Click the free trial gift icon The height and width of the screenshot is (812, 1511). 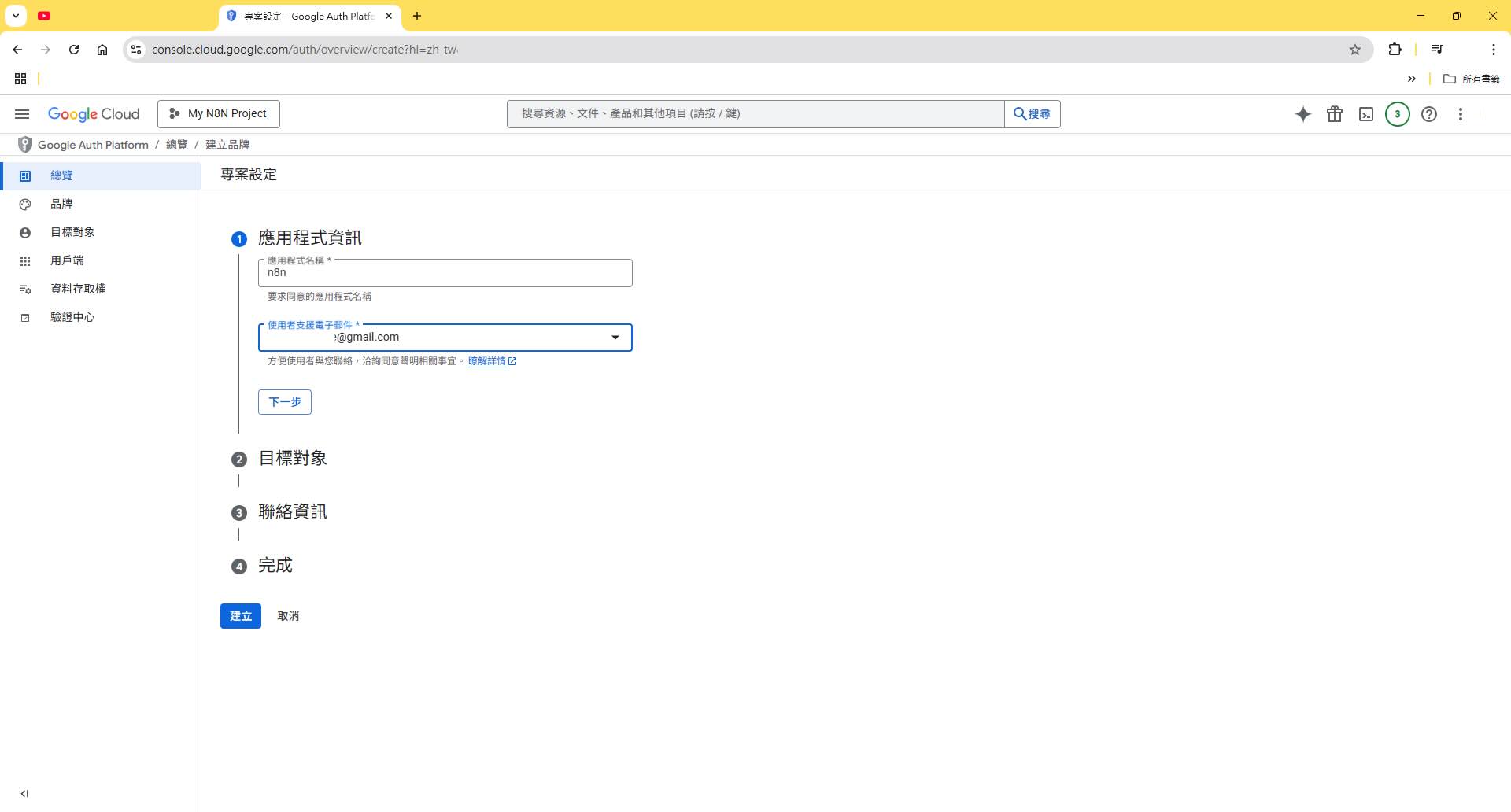point(1335,114)
